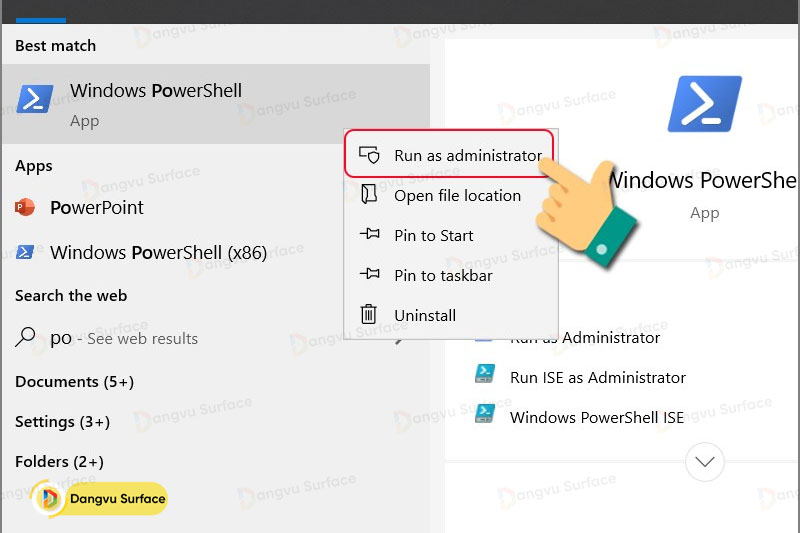Open the Folders (2+) results group

click(59, 462)
